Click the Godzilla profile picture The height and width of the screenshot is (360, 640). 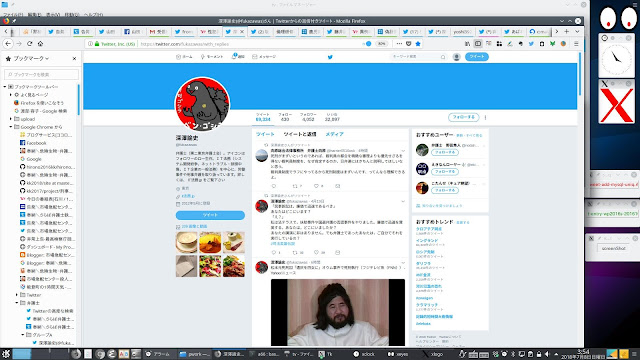click(202, 104)
